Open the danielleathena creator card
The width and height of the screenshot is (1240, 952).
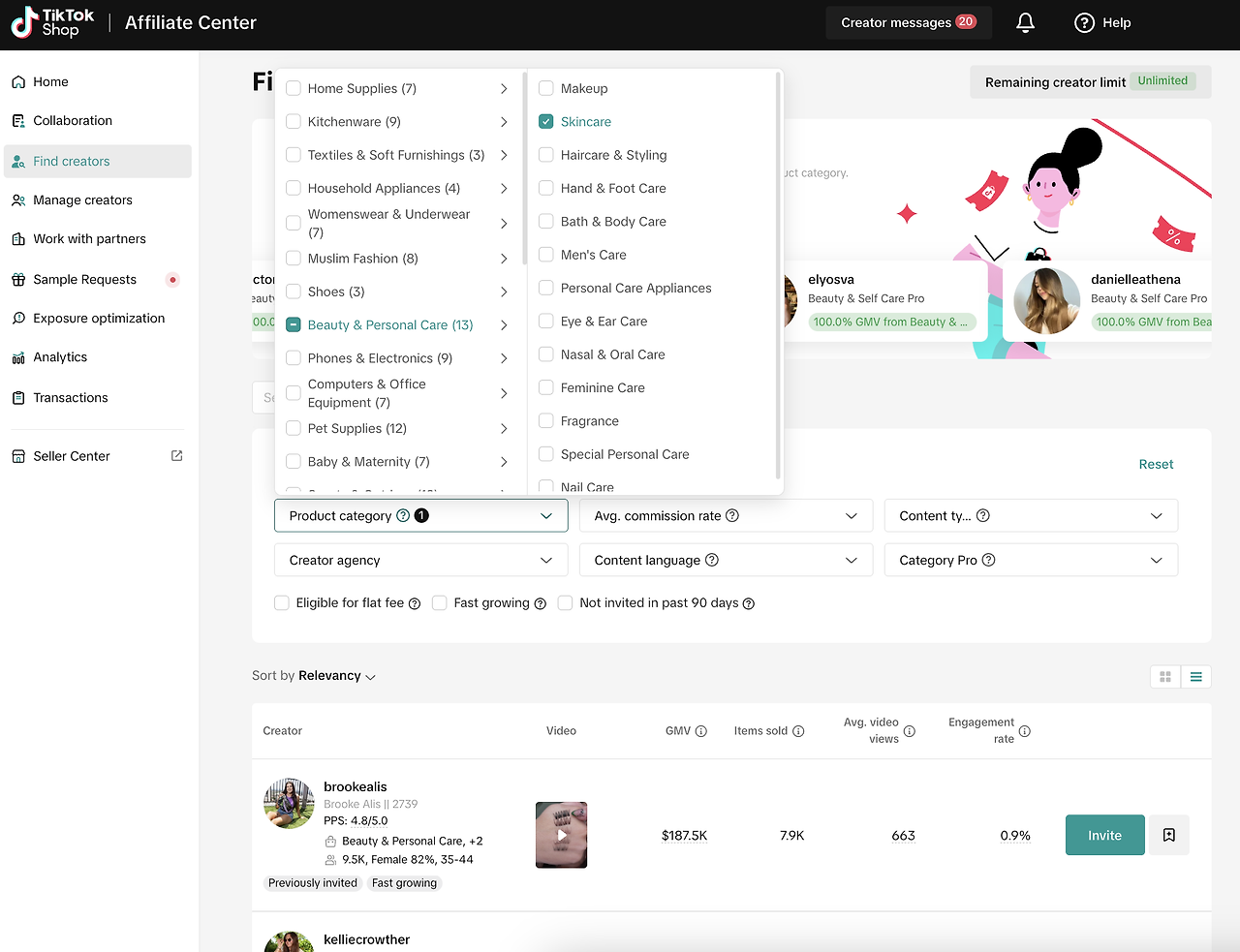point(1107,300)
